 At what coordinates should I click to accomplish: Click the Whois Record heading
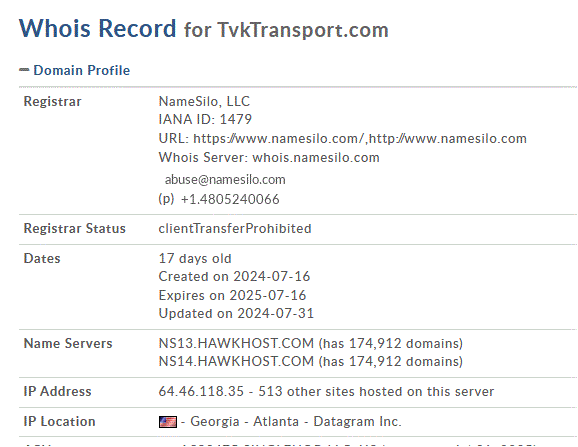coord(98,28)
